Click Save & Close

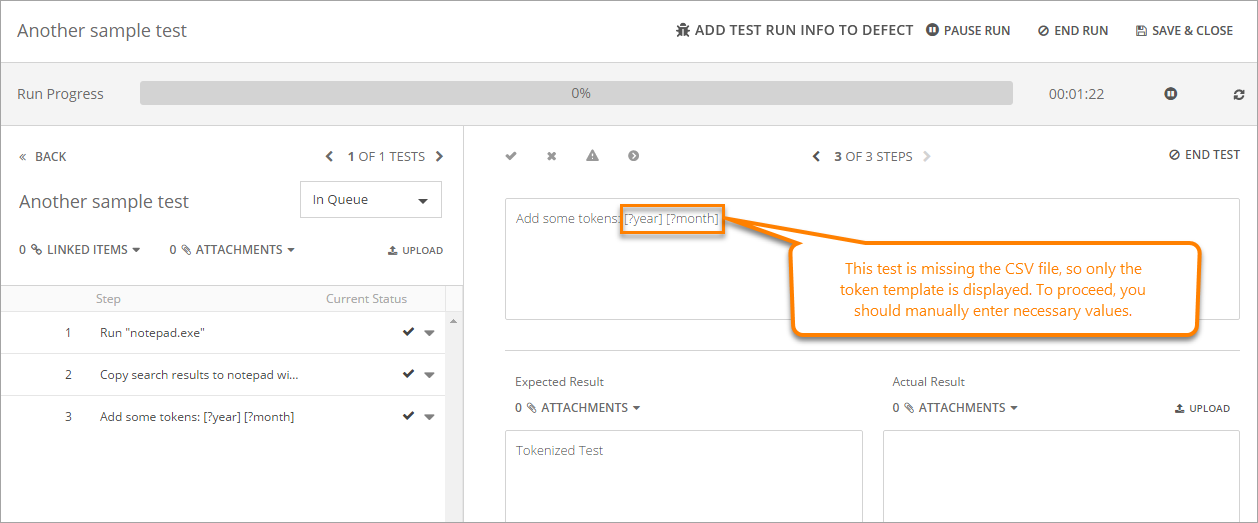coord(1184,31)
